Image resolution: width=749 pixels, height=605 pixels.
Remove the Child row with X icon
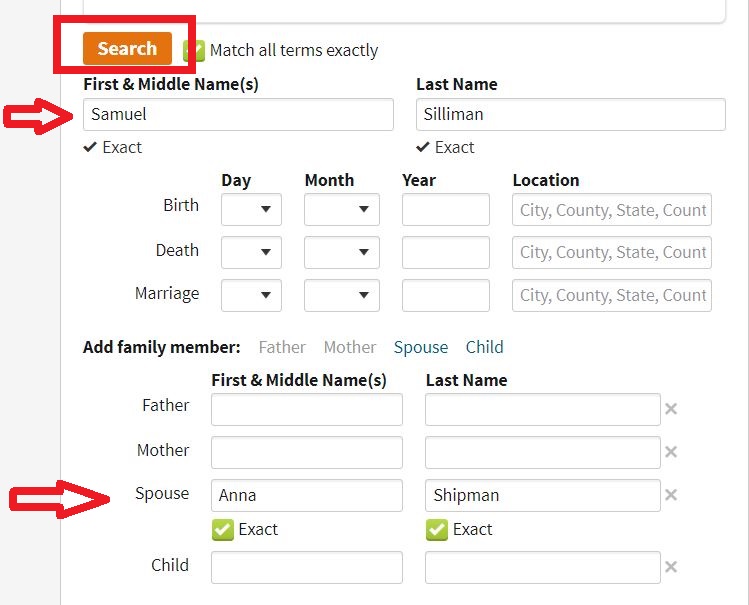click(672, 567)
